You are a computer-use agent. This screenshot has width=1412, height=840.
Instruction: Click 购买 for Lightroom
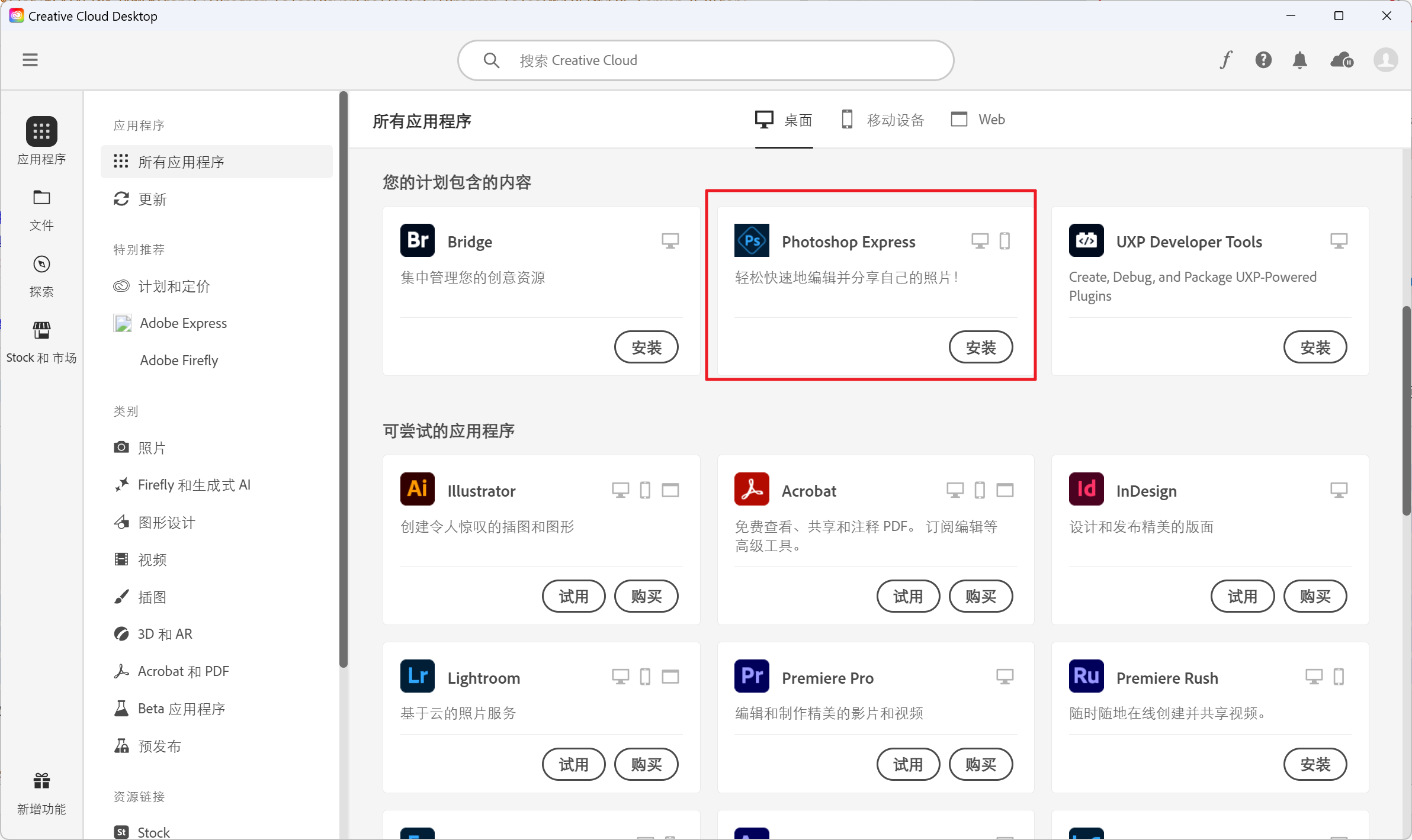pyautogui.click(x=646, y=764)
